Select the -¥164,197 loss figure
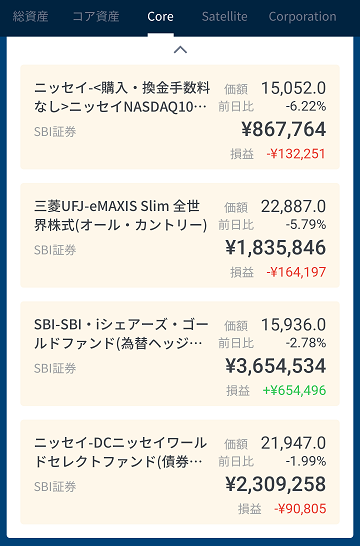 point(296,272)
